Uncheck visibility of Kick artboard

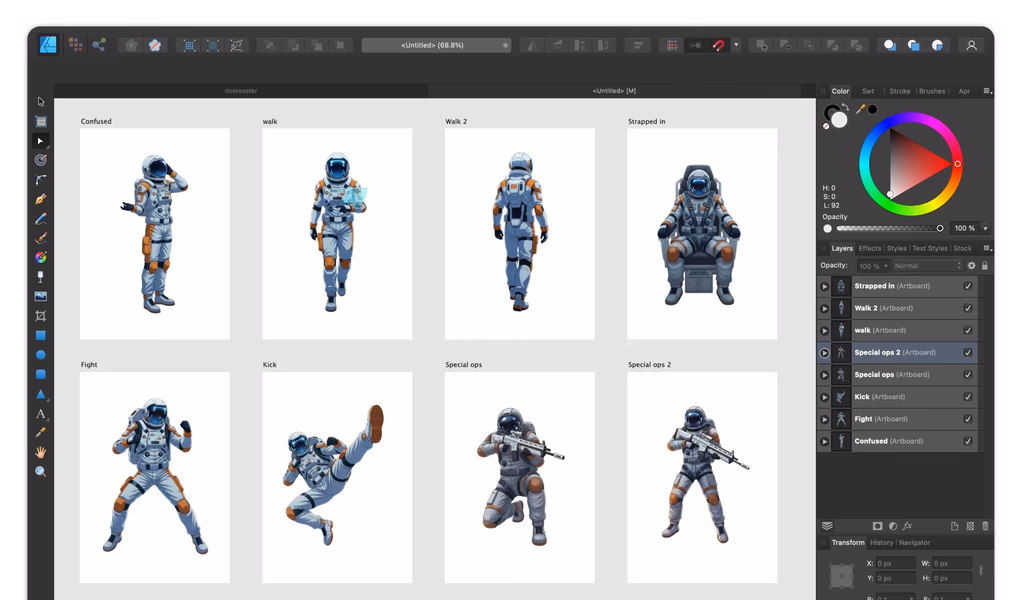pyautogui.click(x=968, y=397)
